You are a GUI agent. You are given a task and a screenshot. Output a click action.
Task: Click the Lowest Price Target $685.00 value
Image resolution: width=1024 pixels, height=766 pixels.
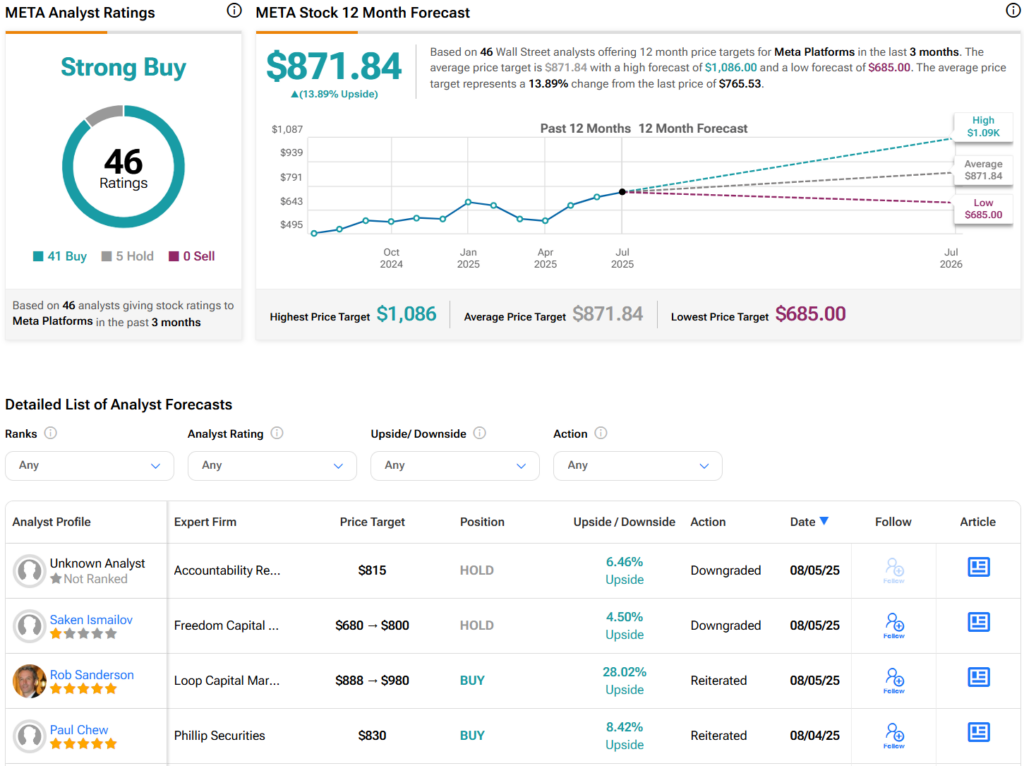[810, 314]
